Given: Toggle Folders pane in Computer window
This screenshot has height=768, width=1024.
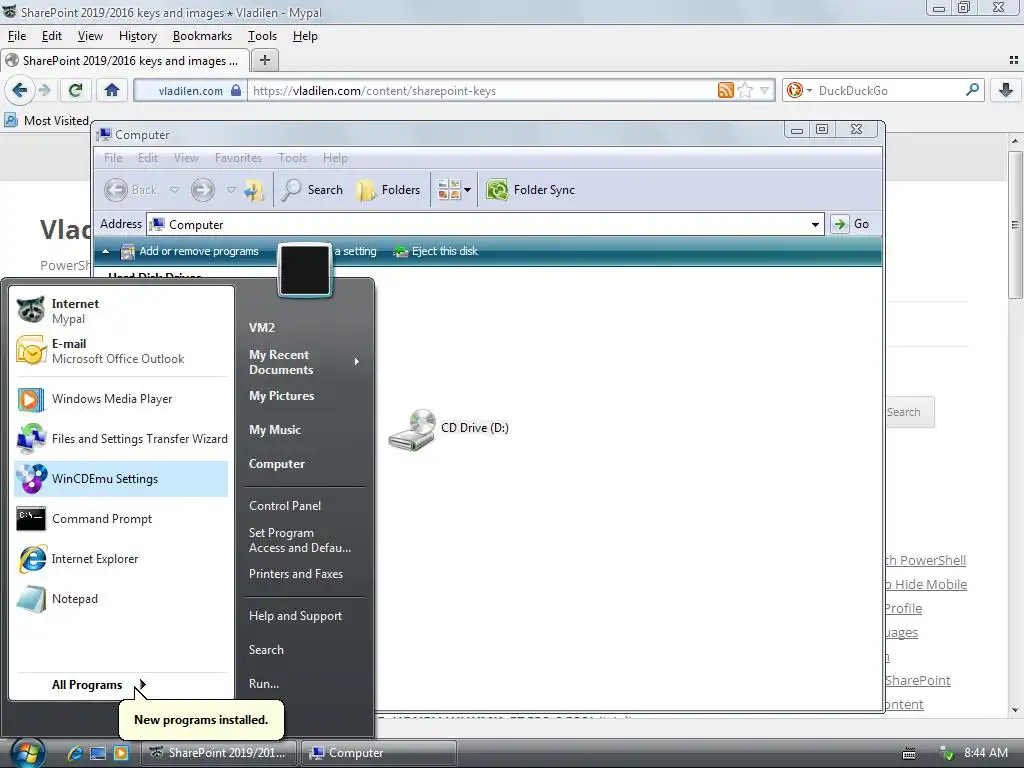Looking at the screenshot, I should tap(388, 190).
